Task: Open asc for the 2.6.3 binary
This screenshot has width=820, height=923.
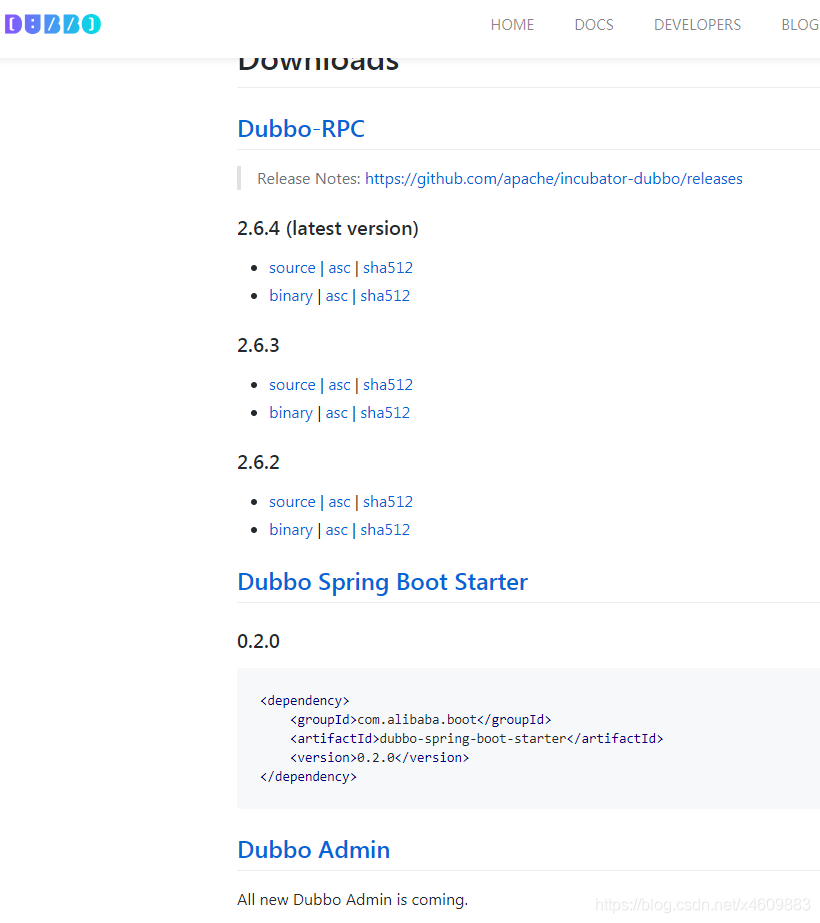Action: (337, 413)
